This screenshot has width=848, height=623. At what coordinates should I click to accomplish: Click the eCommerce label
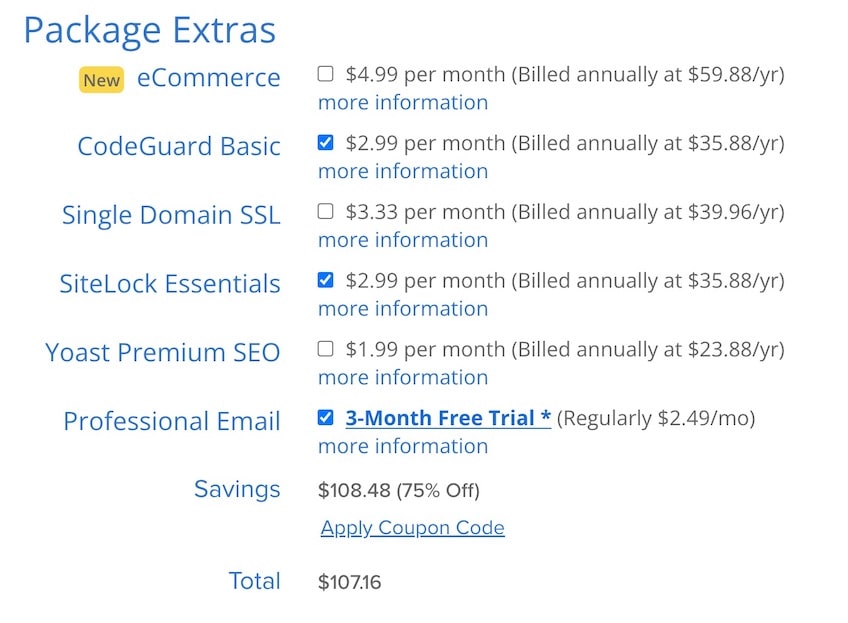click(208, 78)
